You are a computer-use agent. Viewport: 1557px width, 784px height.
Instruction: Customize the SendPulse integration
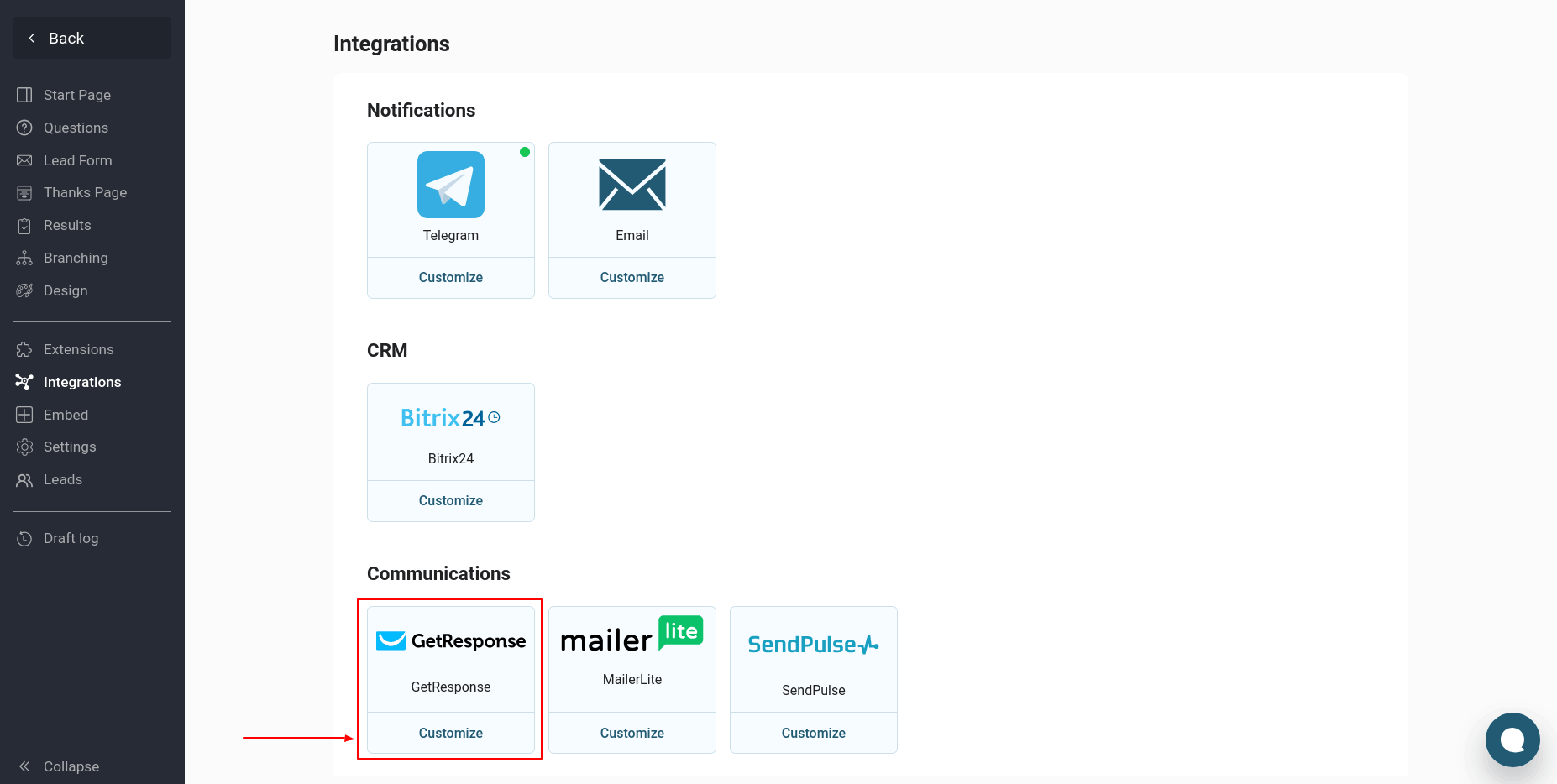[813, 733]
